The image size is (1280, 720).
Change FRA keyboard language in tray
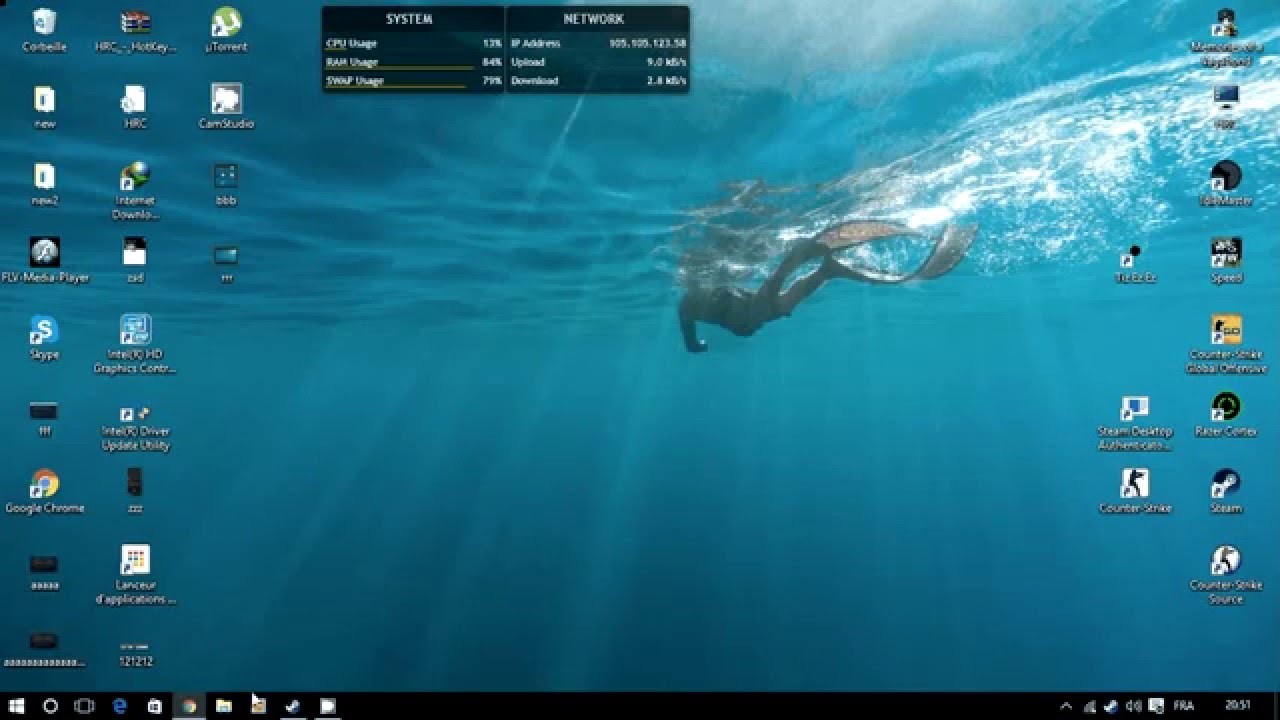point(1184,706)
